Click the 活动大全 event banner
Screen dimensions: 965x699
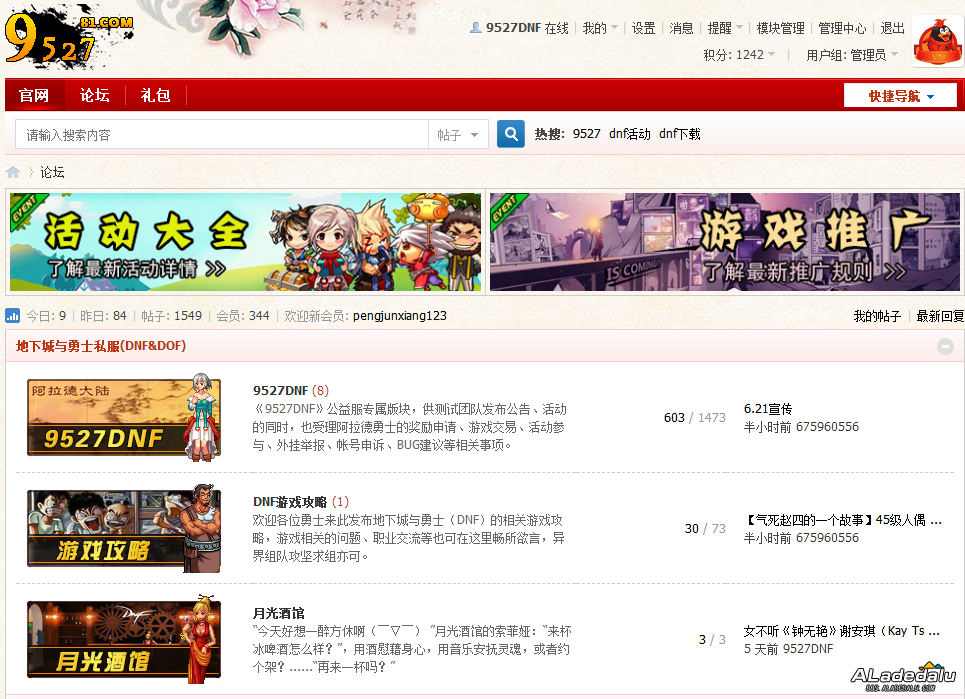click(x=245, y=242)
